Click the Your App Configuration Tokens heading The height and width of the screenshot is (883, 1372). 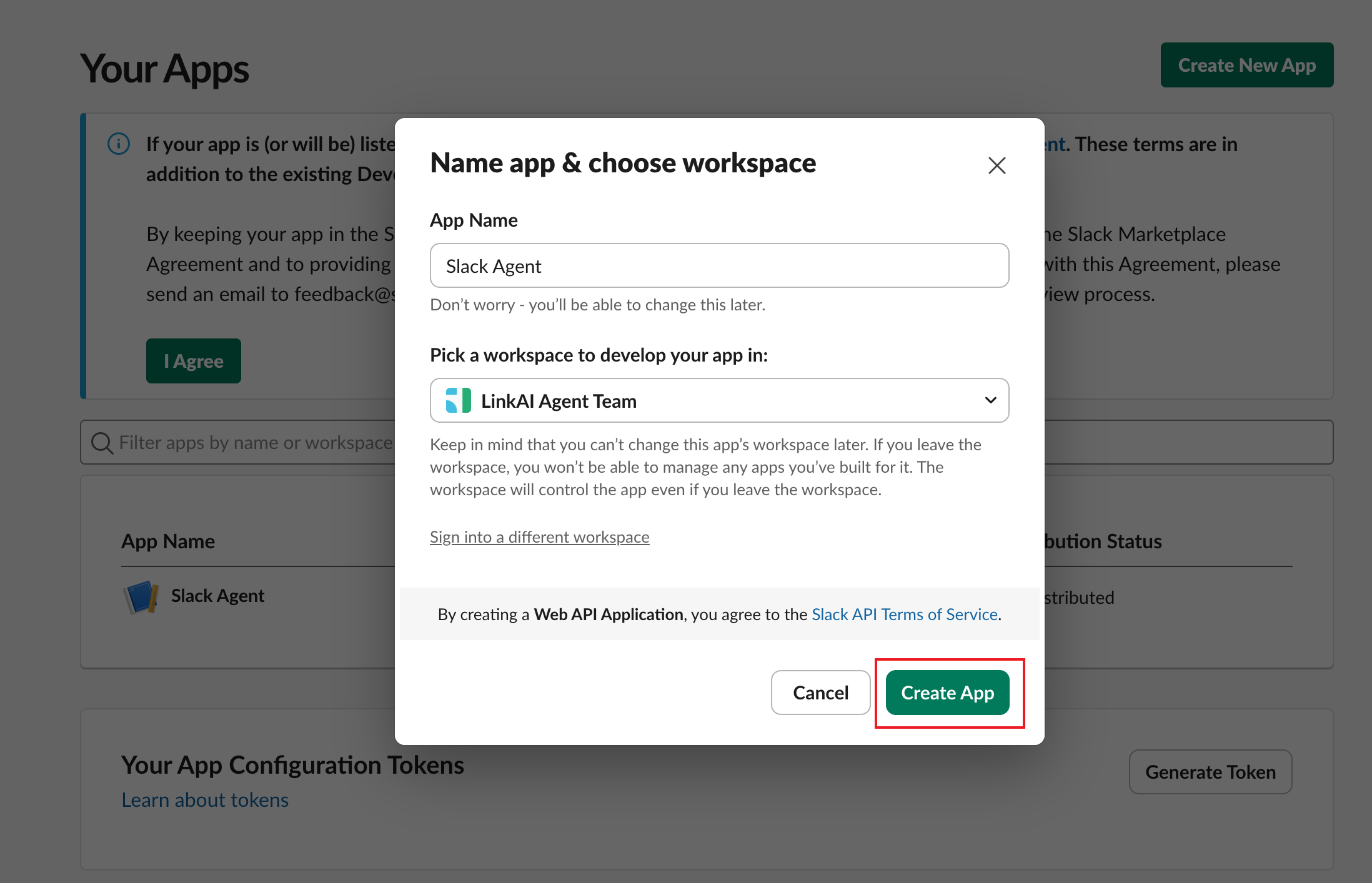point(292,765)
